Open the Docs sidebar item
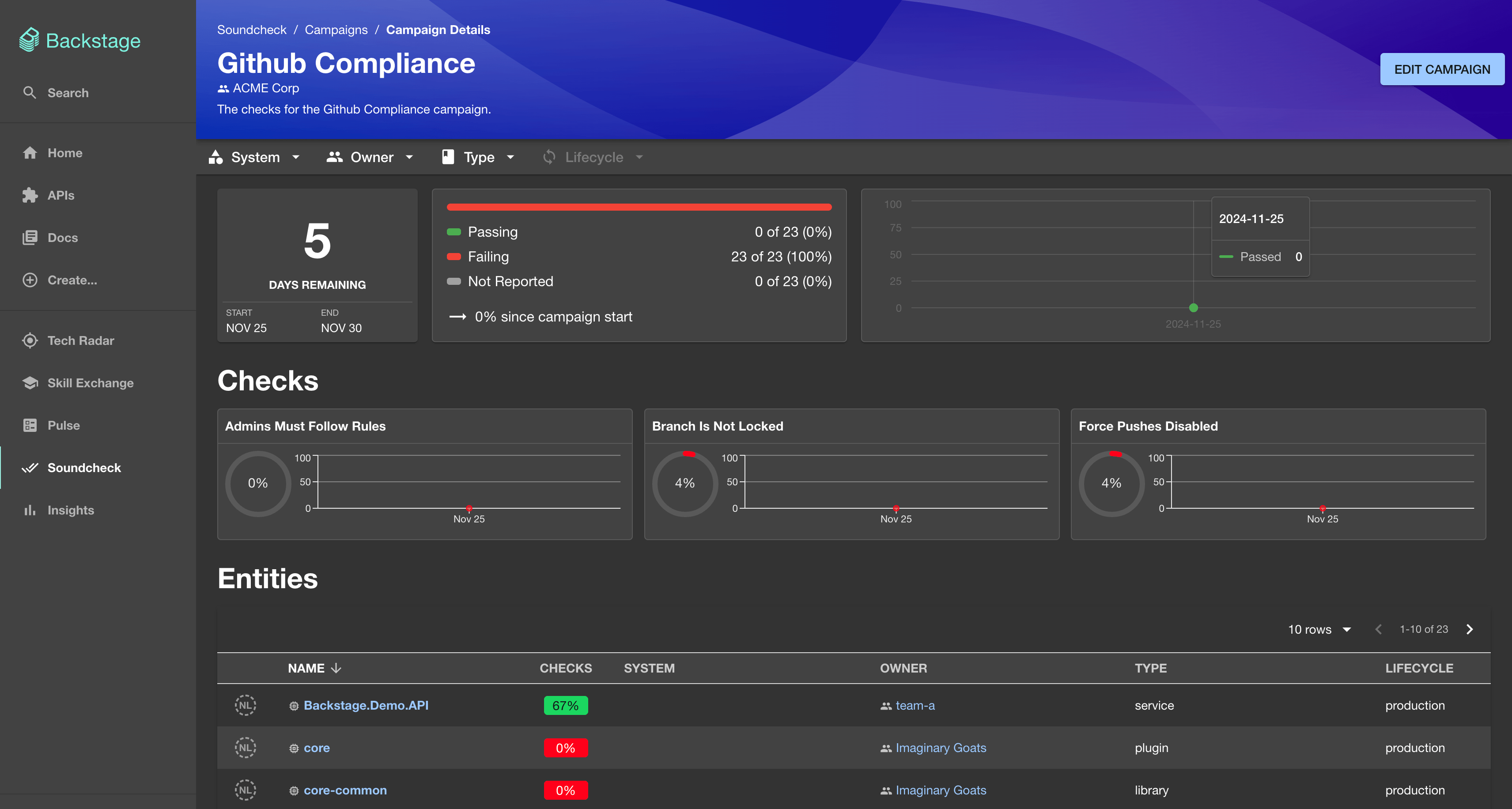This screenshot has height=809, width=1512. (98, 238)
